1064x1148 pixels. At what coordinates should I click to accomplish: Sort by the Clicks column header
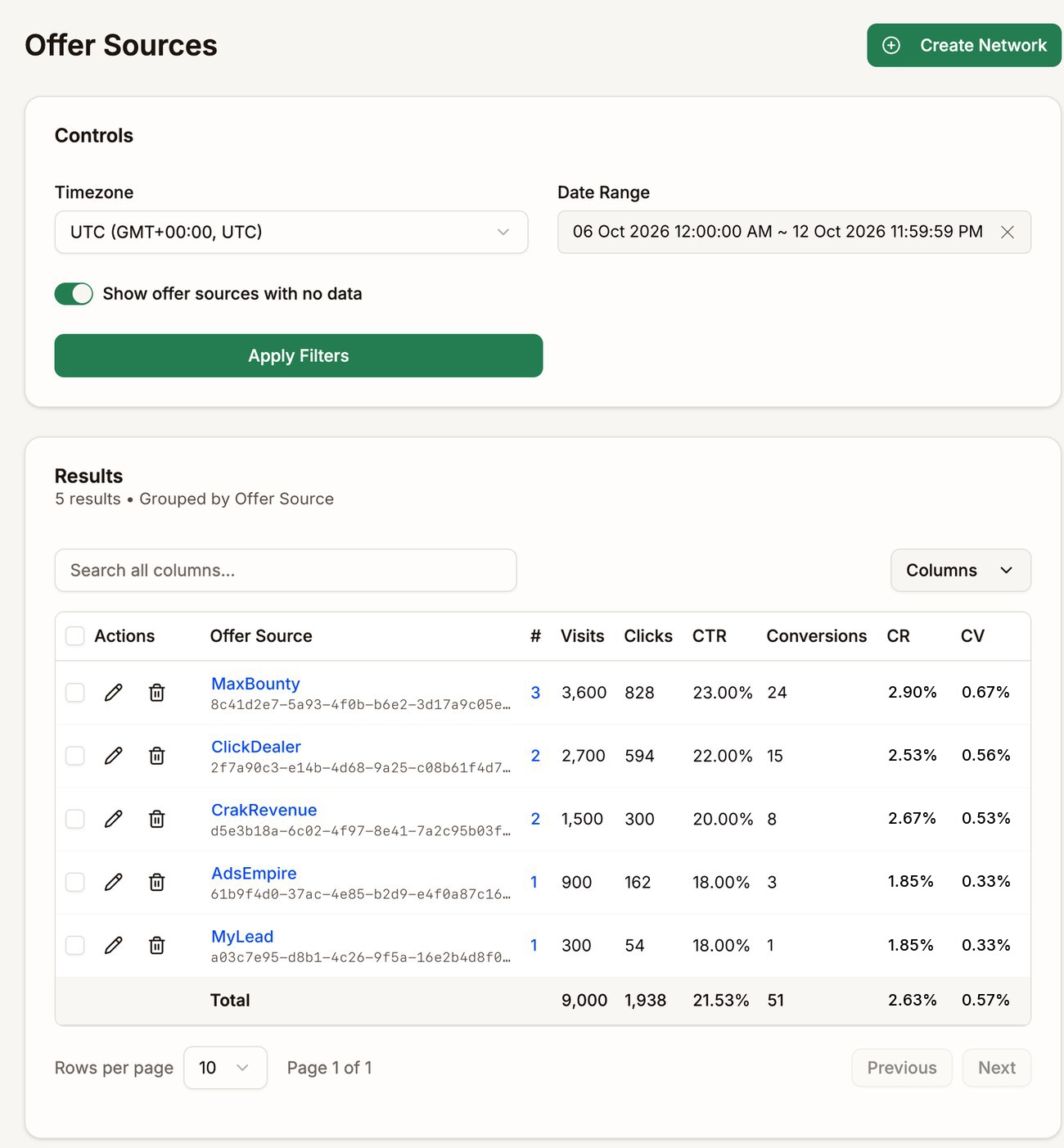[648, 636]
